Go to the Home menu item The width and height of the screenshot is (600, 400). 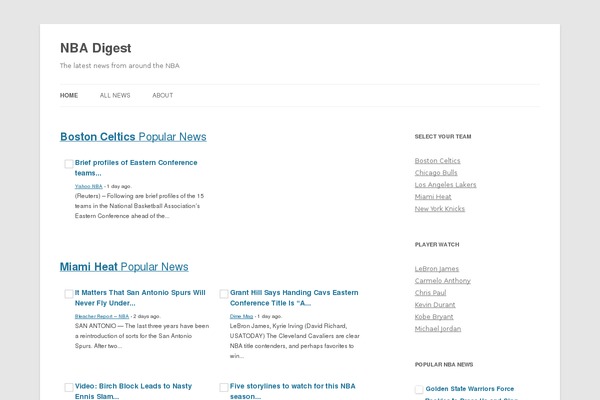[x=69, y=95]
